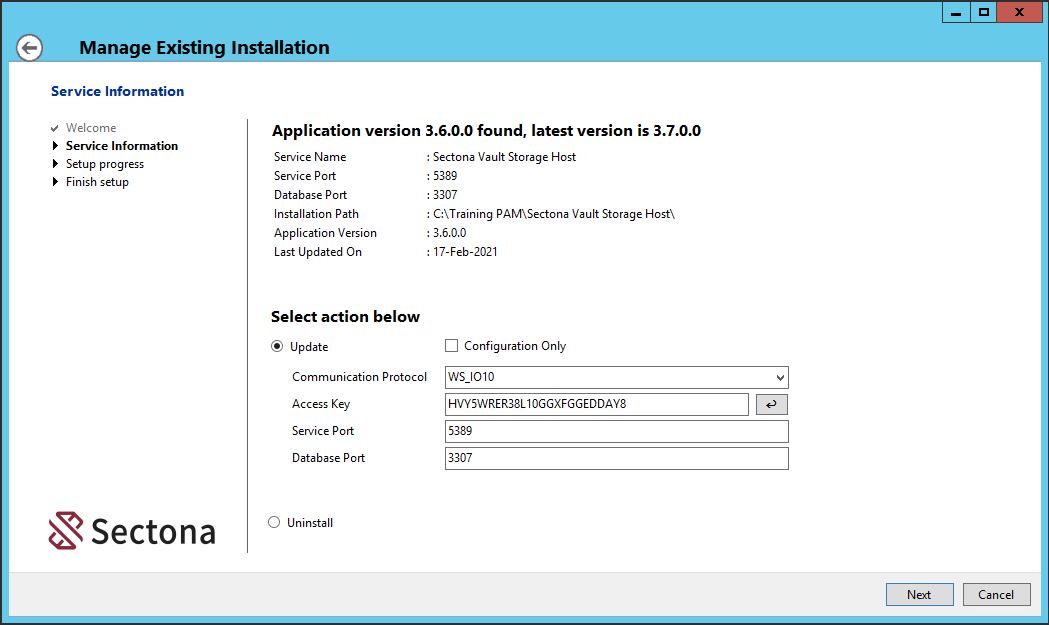This screenshot has width=1049, height=625.
Task: Select the Service Information step in sidebar
Action: click(121, 146)
